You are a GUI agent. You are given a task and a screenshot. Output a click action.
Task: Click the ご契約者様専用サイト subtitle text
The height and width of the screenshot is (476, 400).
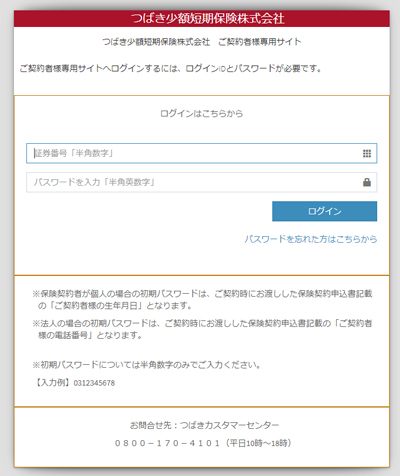point(260,42)
